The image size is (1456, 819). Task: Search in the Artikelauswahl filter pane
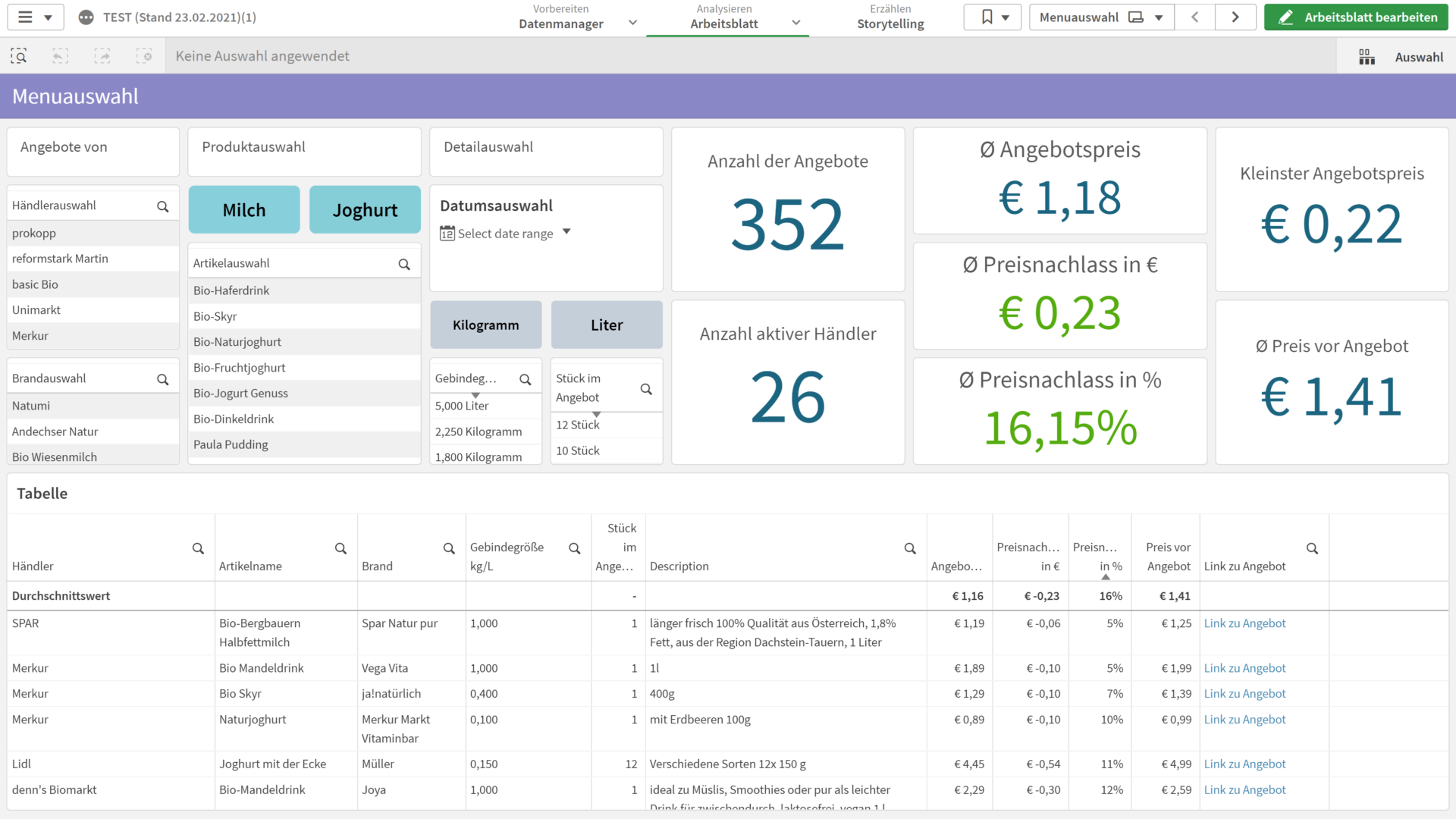[x=404, y=264]
